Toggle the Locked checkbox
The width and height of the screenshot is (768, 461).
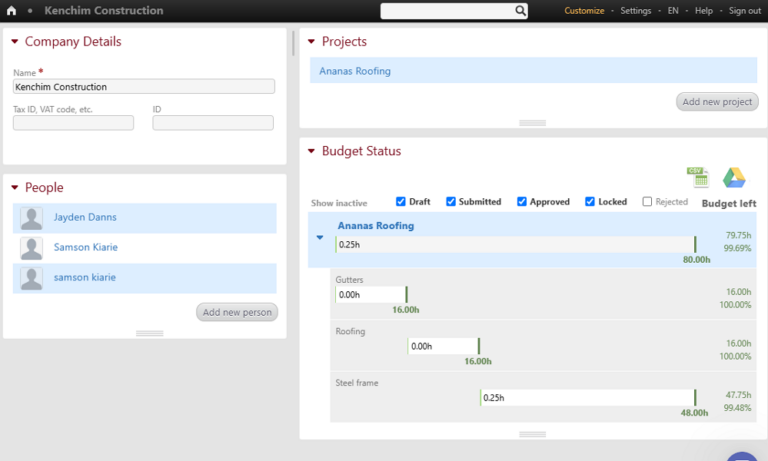point(590,202)
